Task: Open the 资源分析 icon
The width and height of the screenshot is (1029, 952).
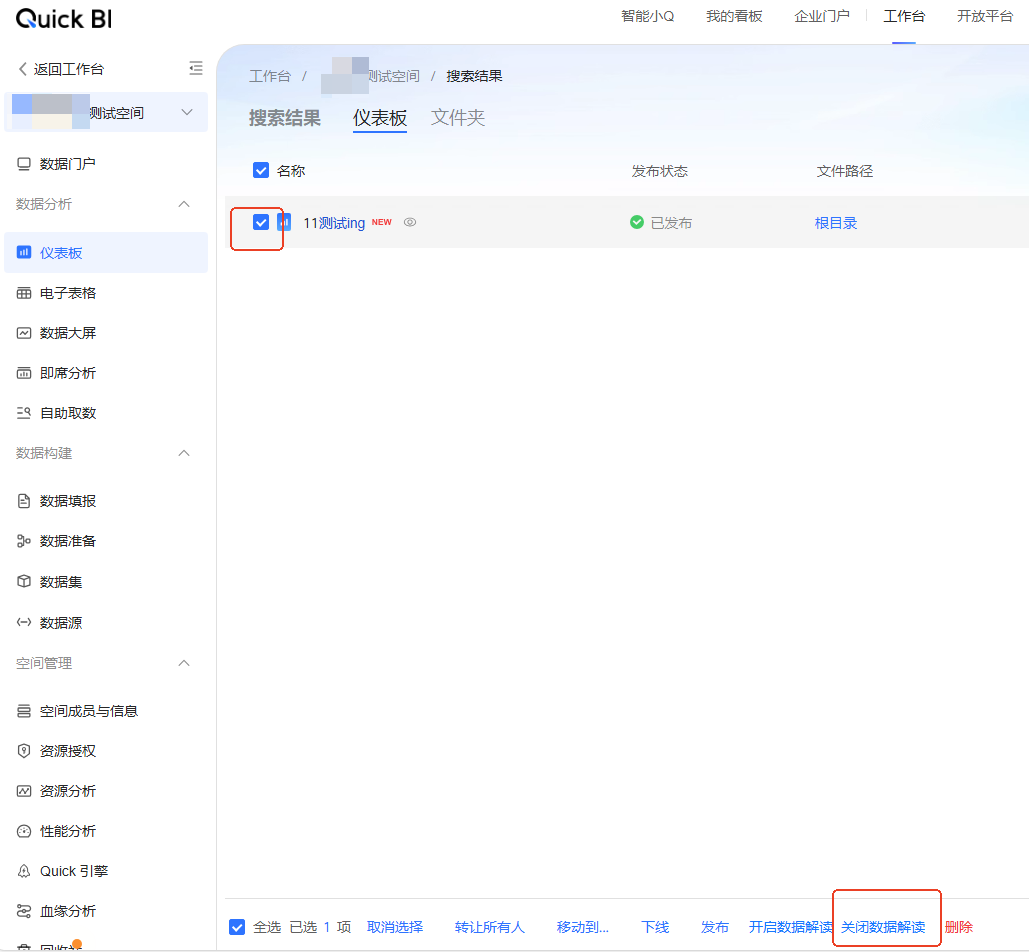Action: tap(24, 791)
